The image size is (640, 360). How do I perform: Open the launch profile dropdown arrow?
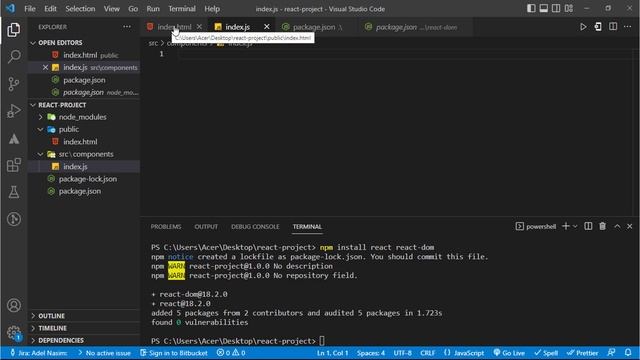(x=575, y=226)
